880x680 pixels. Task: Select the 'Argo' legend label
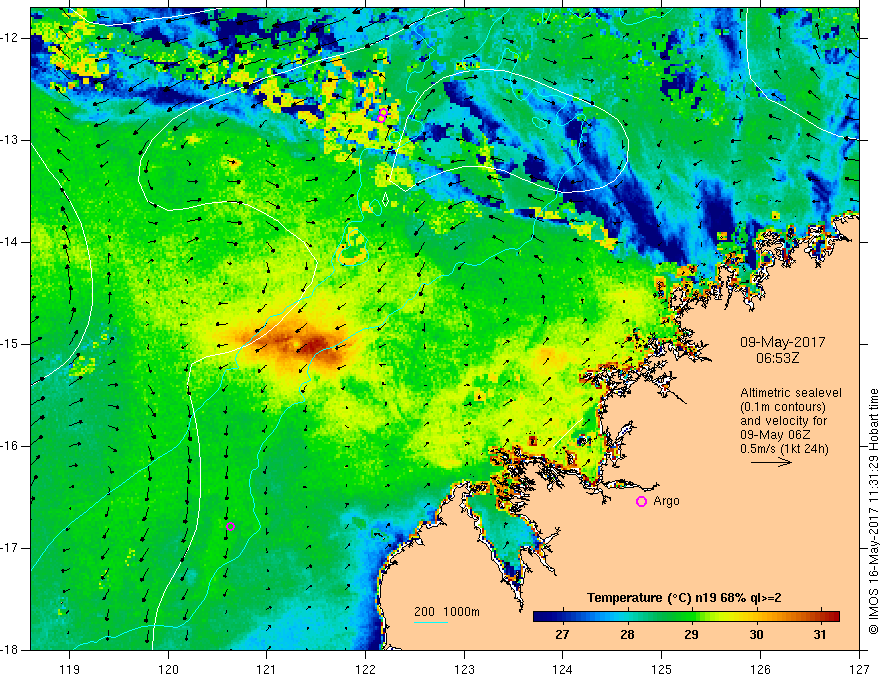[666, 501]
